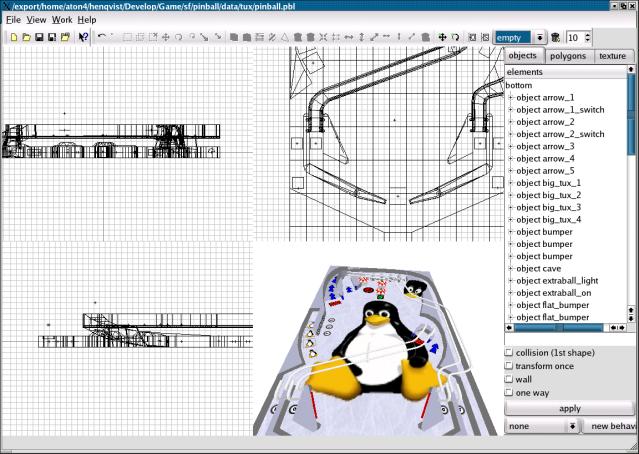Select the object extraball_on row
This screenshot has height=454, width=639.
(553, 293)
